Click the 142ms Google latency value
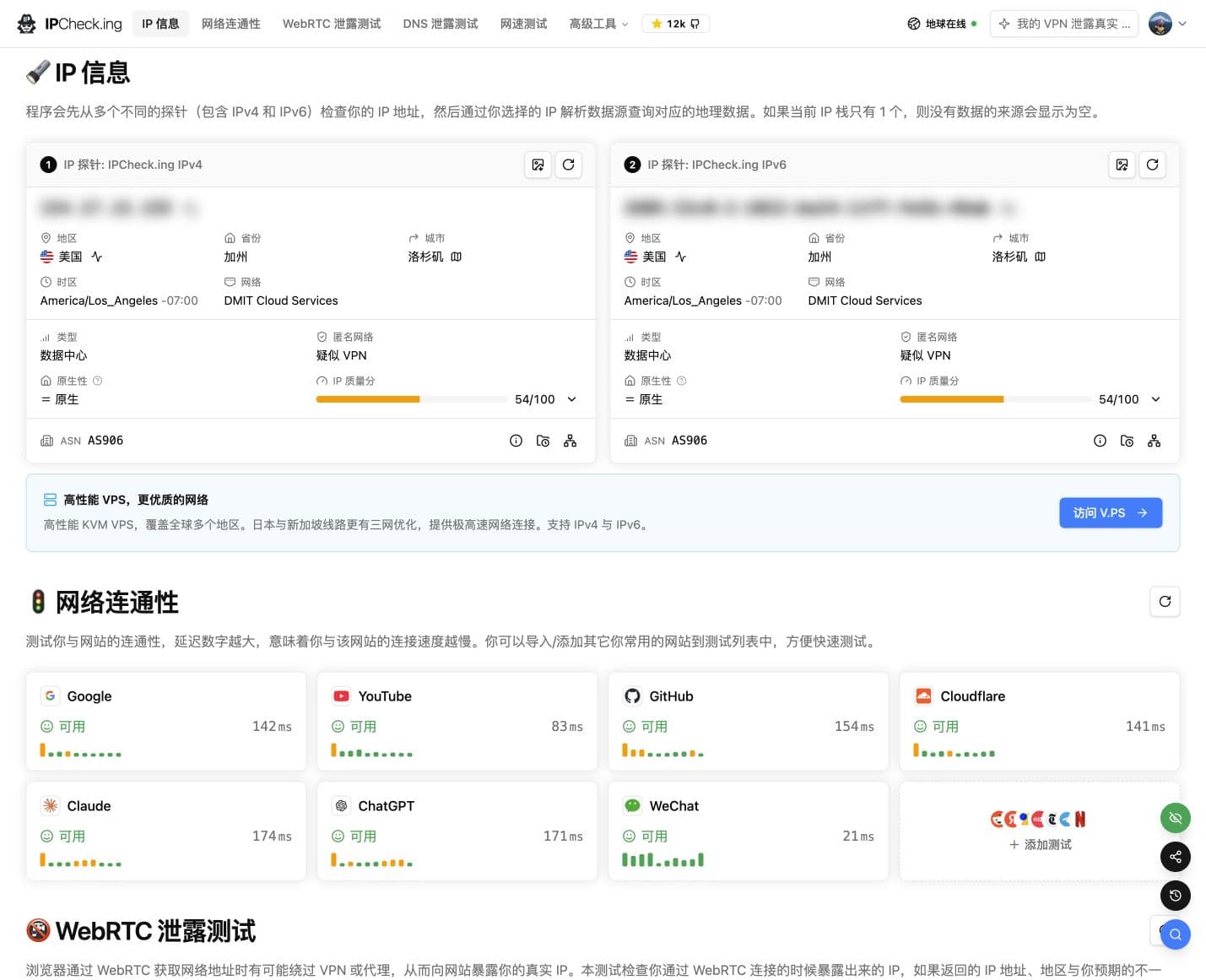Image resolution: width=1206 pixels, height=980 pixels. (x=272, y=727)
